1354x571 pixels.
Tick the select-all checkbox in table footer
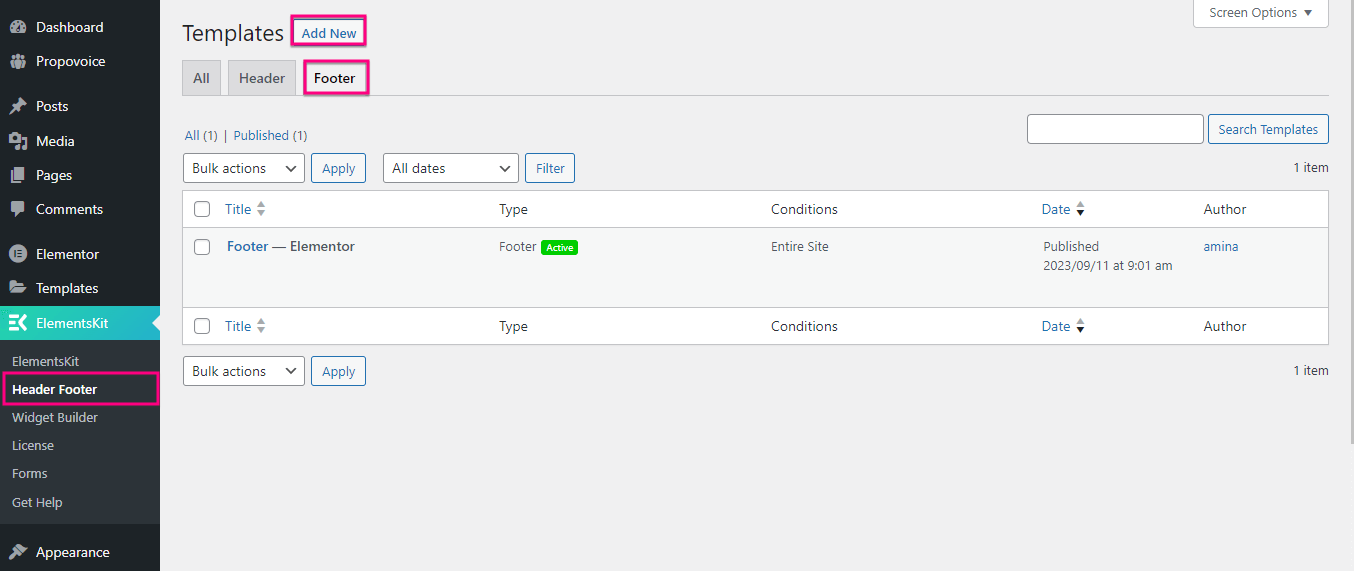(202, 326)
